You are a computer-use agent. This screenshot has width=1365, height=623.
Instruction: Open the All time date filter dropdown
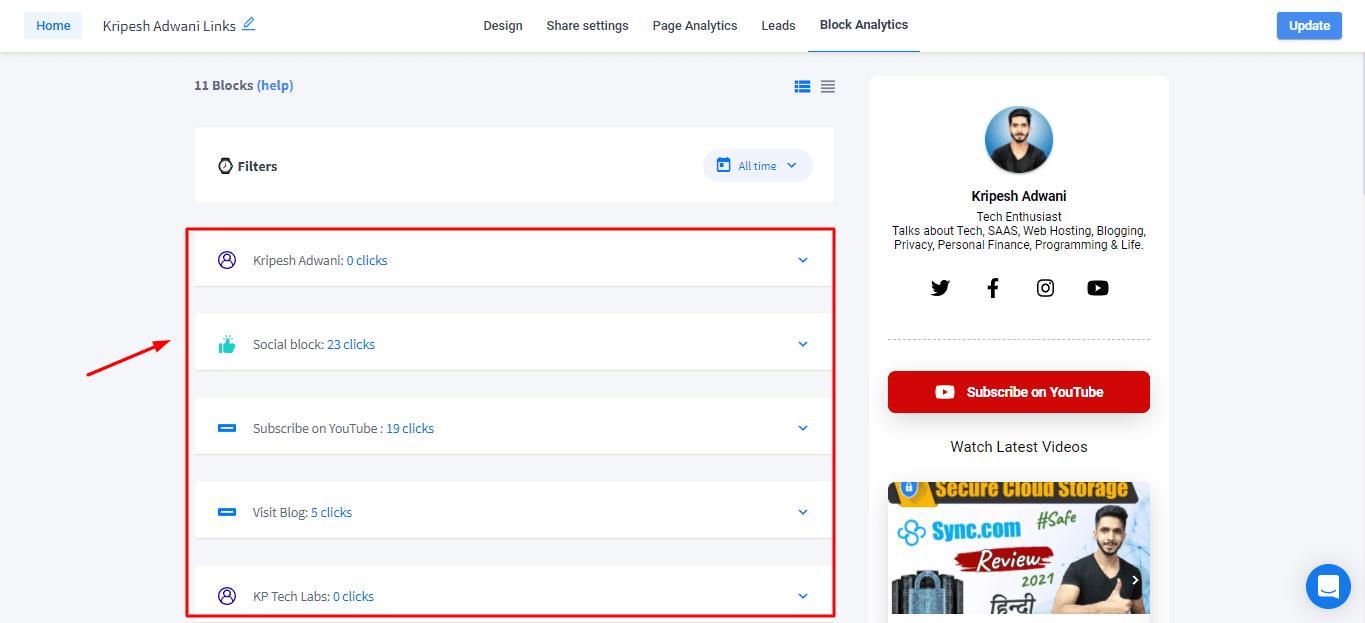pyautogui.click(x=757, y=166)
